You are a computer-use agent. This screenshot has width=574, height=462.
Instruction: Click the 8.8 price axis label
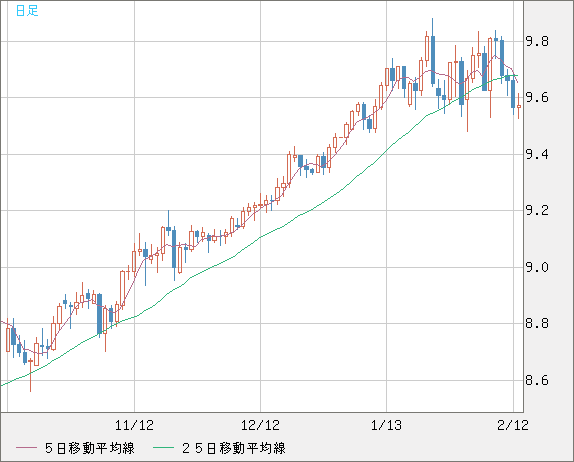pyautogui.click(x=537, y=324)
